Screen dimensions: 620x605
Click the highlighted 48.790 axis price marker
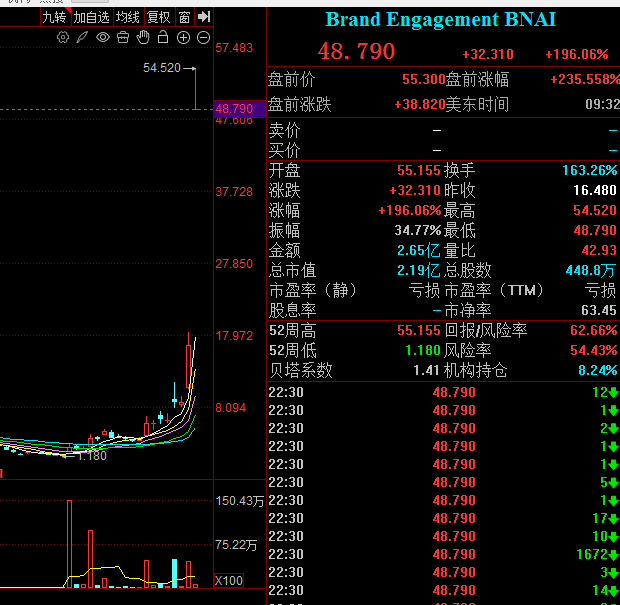point(240,108)
